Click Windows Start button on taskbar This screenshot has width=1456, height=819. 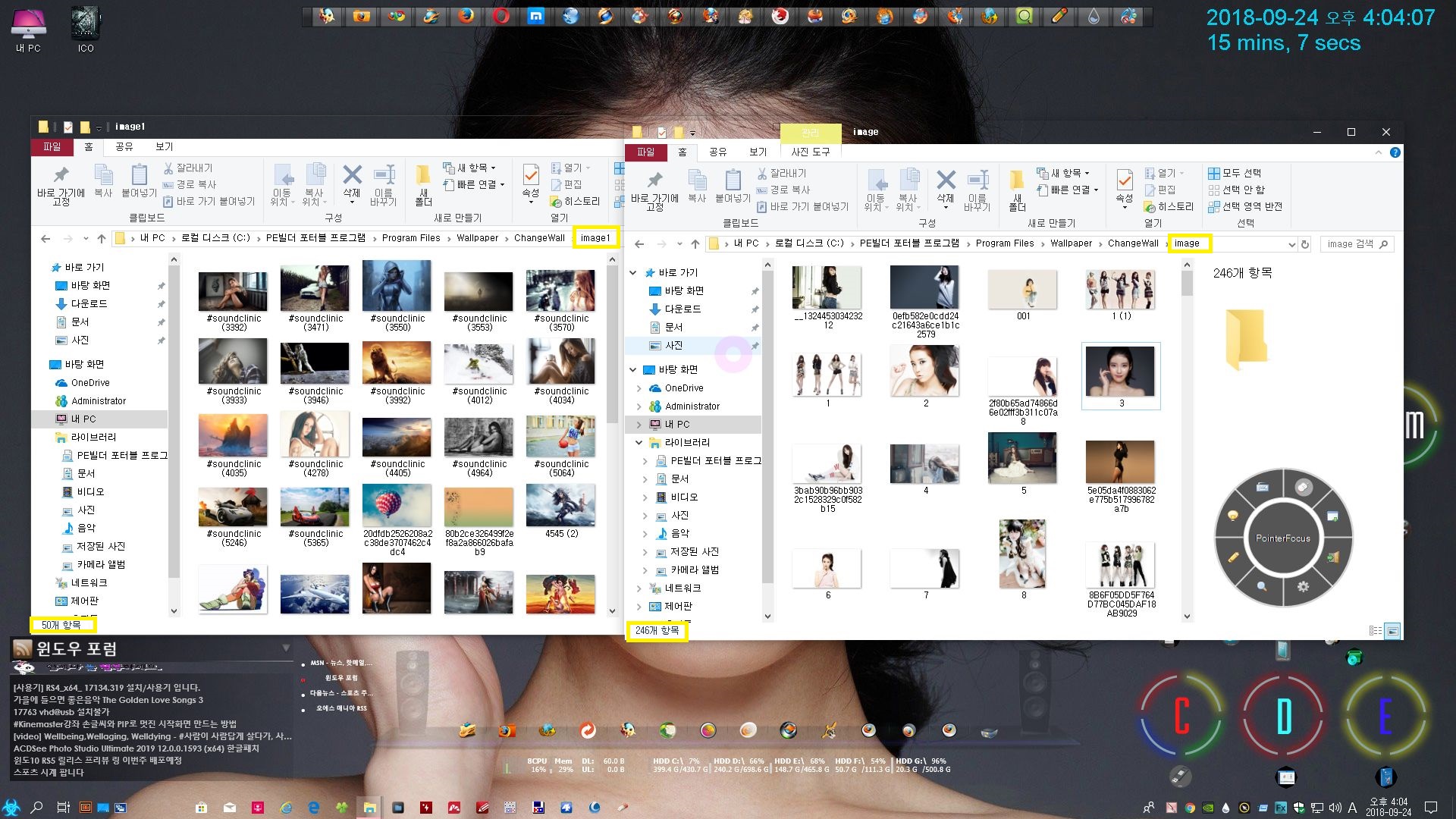click(x=11, y=808)
